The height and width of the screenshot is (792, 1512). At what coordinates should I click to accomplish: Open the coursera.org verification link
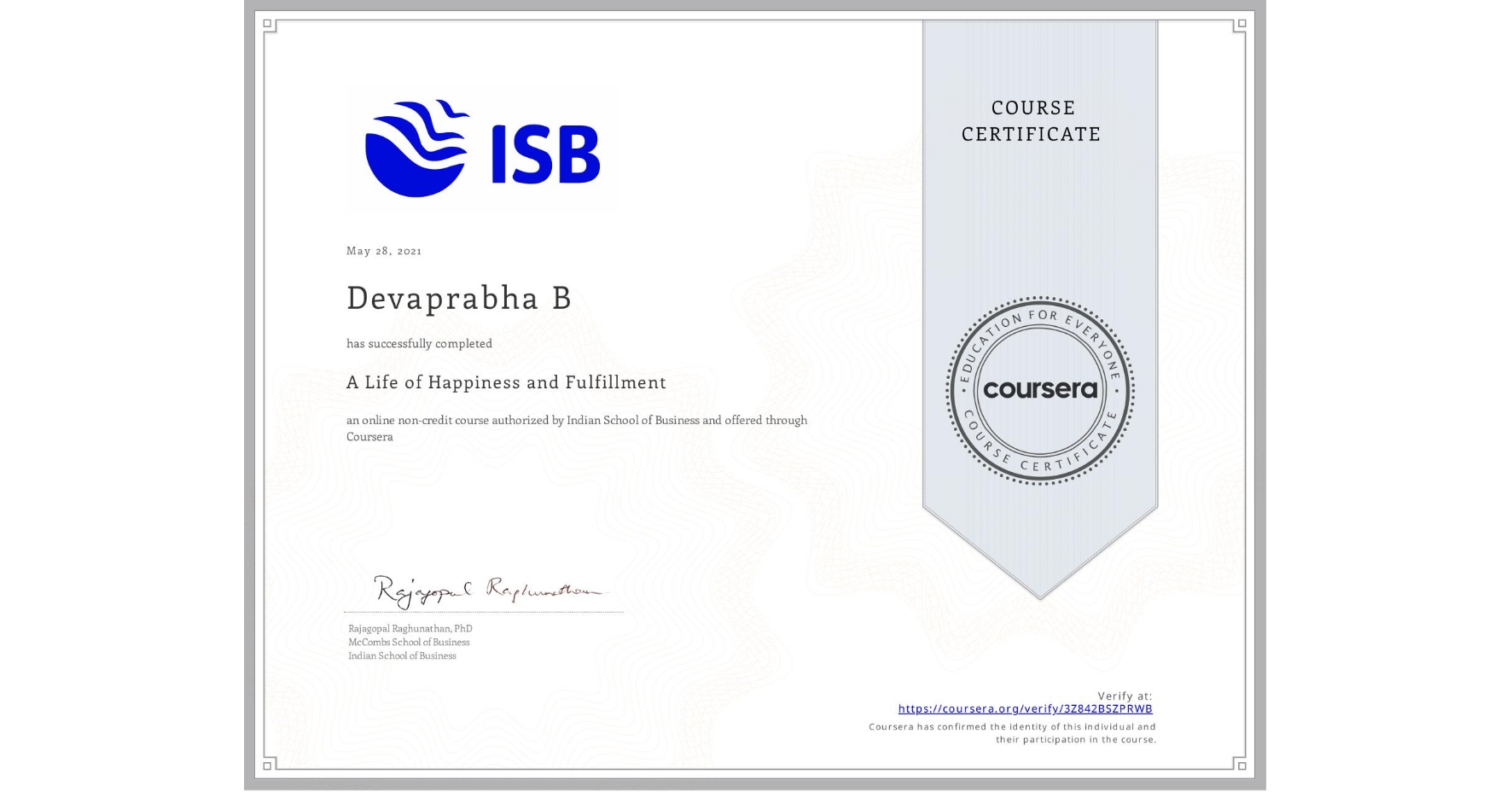pos(1025,708)
